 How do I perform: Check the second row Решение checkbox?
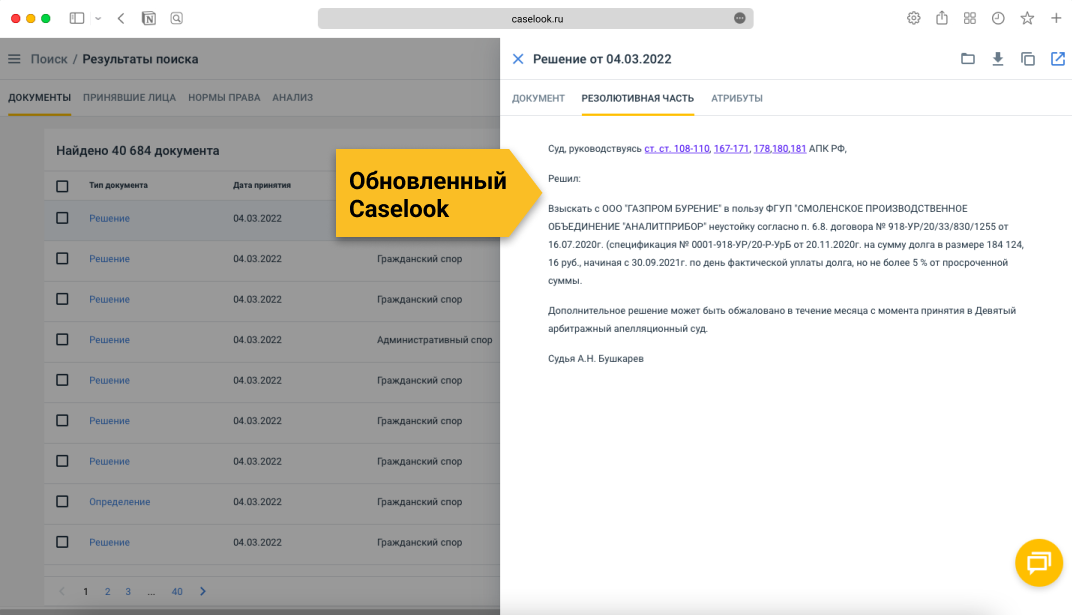[62, 258]
